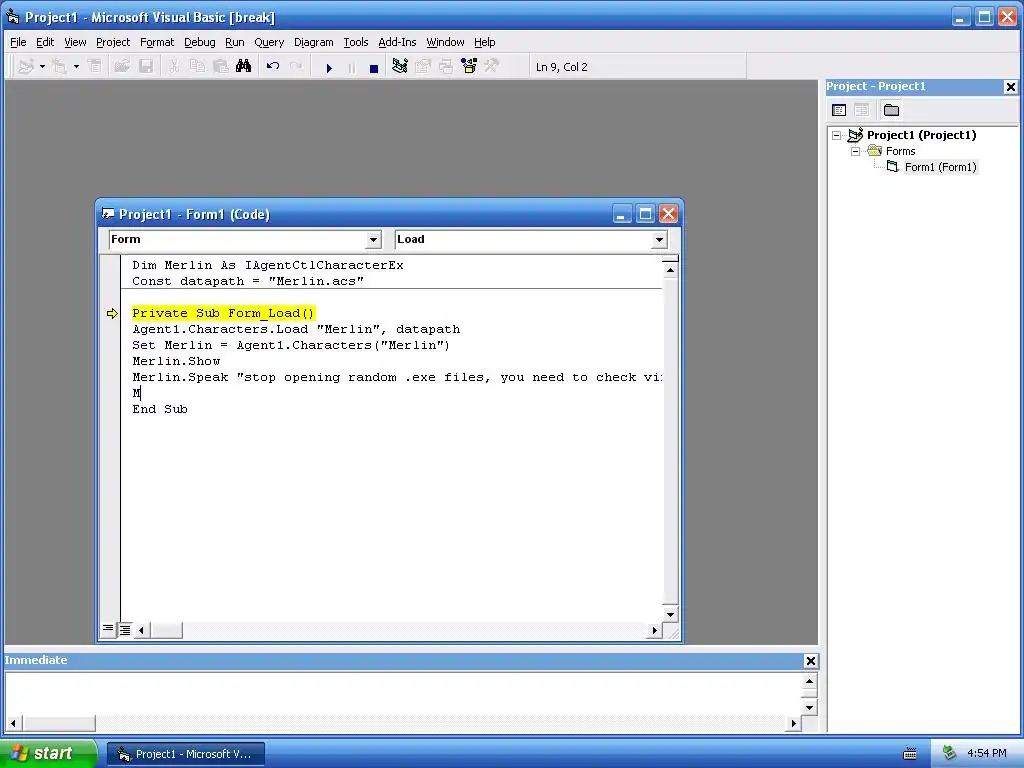Click Immediate window scroll right arrow
This screenshot has width=1024, height=768.
793,723
